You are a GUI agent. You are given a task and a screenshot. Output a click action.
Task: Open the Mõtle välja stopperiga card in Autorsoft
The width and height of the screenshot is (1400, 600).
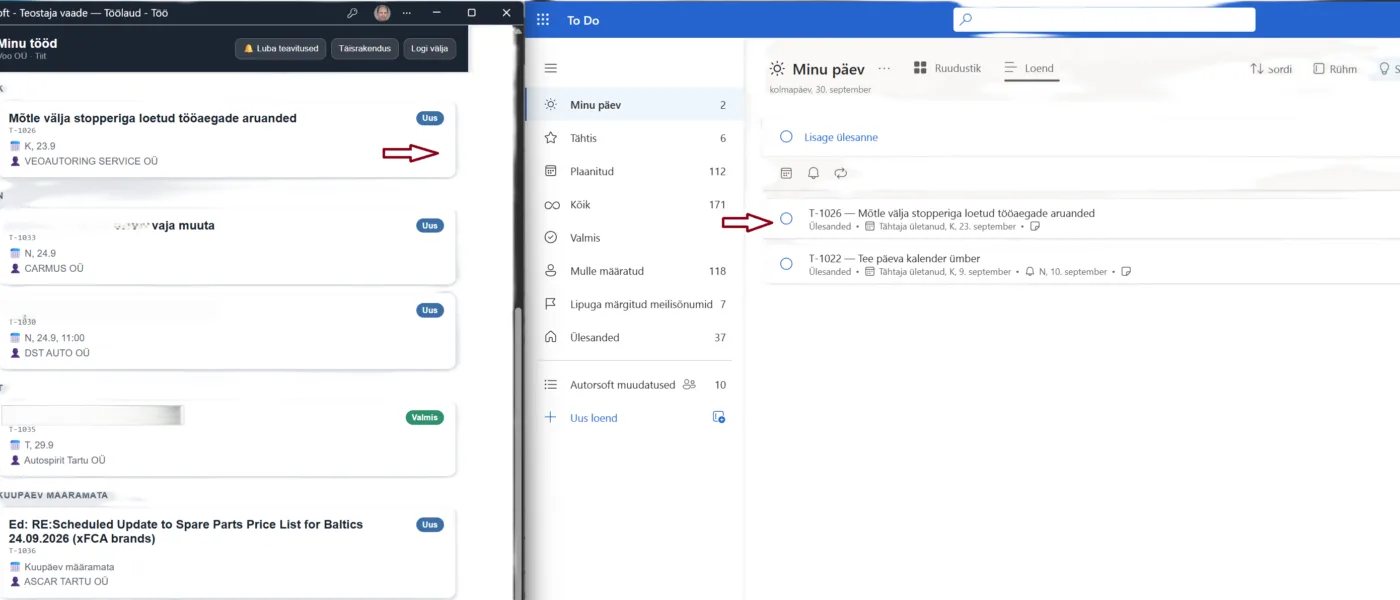click(x=230, y=139)
